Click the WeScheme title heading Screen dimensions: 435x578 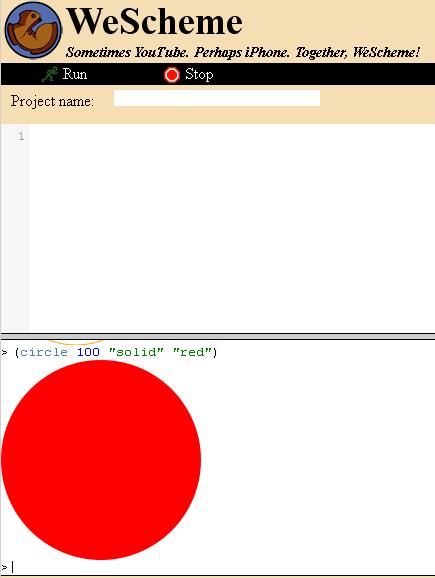click(x=155, y=21)
